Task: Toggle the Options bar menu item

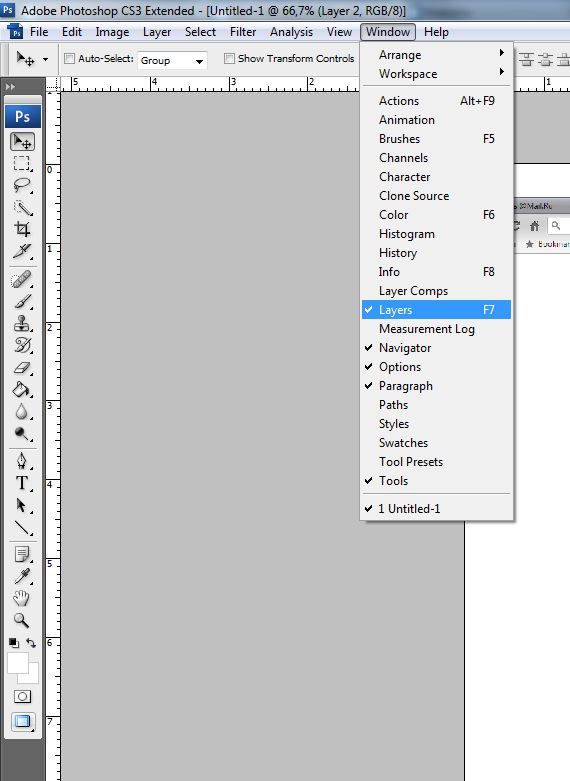Action: (436, 367)
